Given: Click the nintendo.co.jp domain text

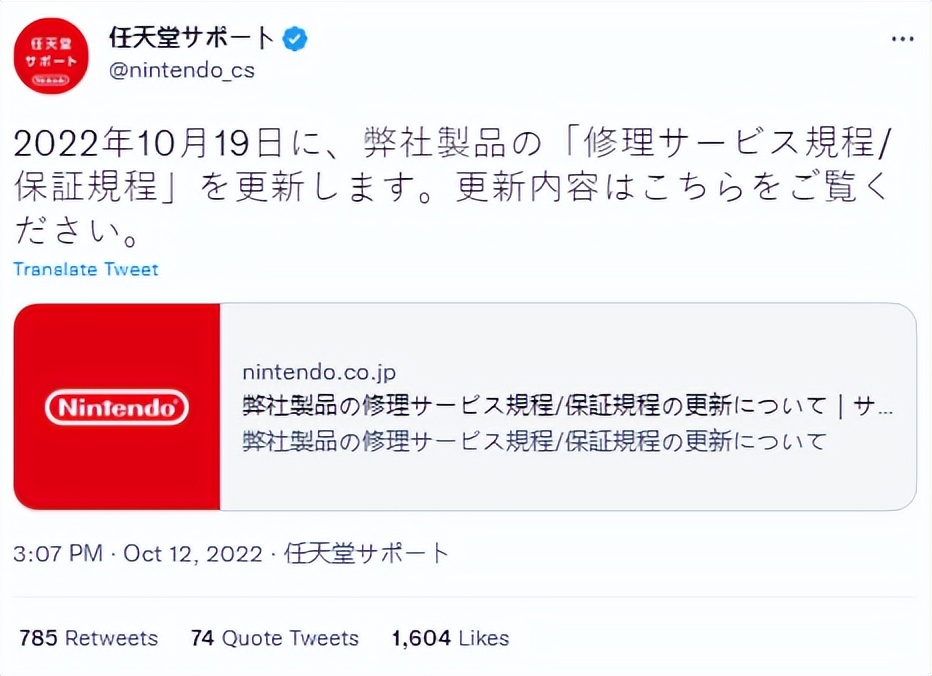Looking at the screenshot, I should pyautogui.click(x=320, y=371).
